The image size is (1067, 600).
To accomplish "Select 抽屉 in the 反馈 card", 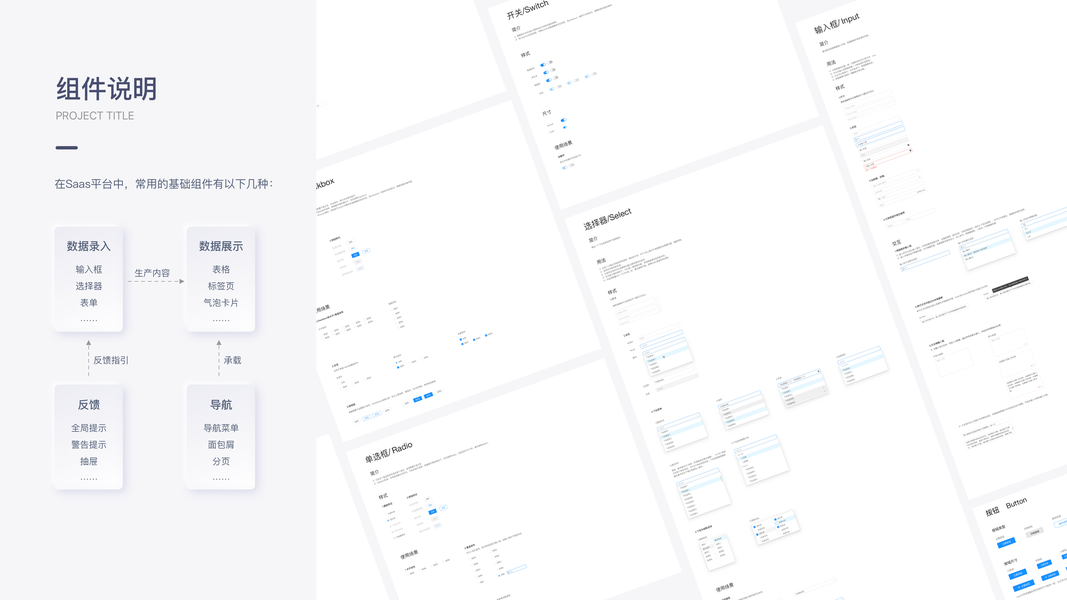I will coord(88,461).
